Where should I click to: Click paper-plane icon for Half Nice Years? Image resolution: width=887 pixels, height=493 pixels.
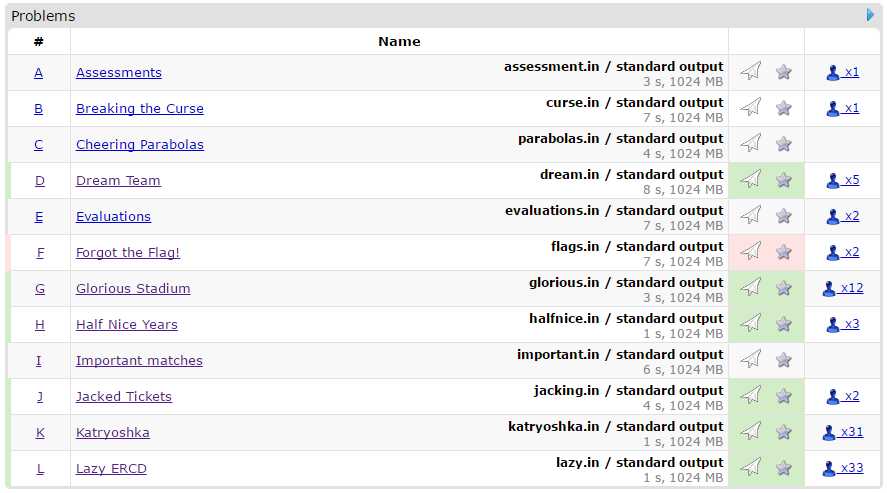point(751,324)
